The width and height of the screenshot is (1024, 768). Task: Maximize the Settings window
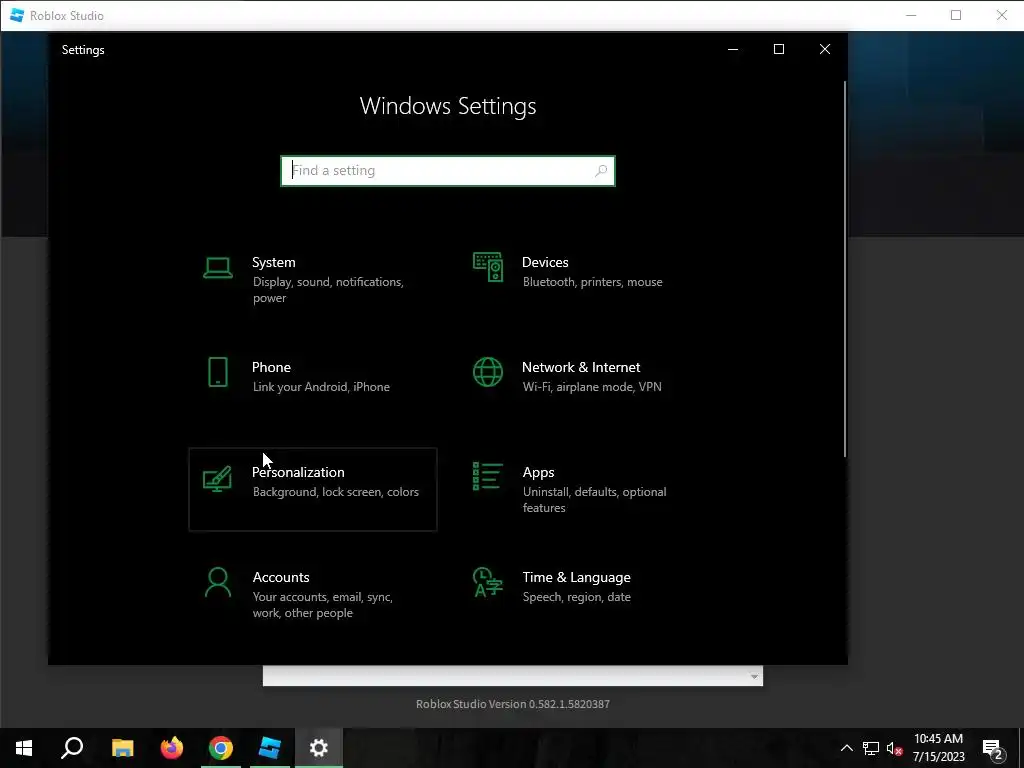click(778, 50)
